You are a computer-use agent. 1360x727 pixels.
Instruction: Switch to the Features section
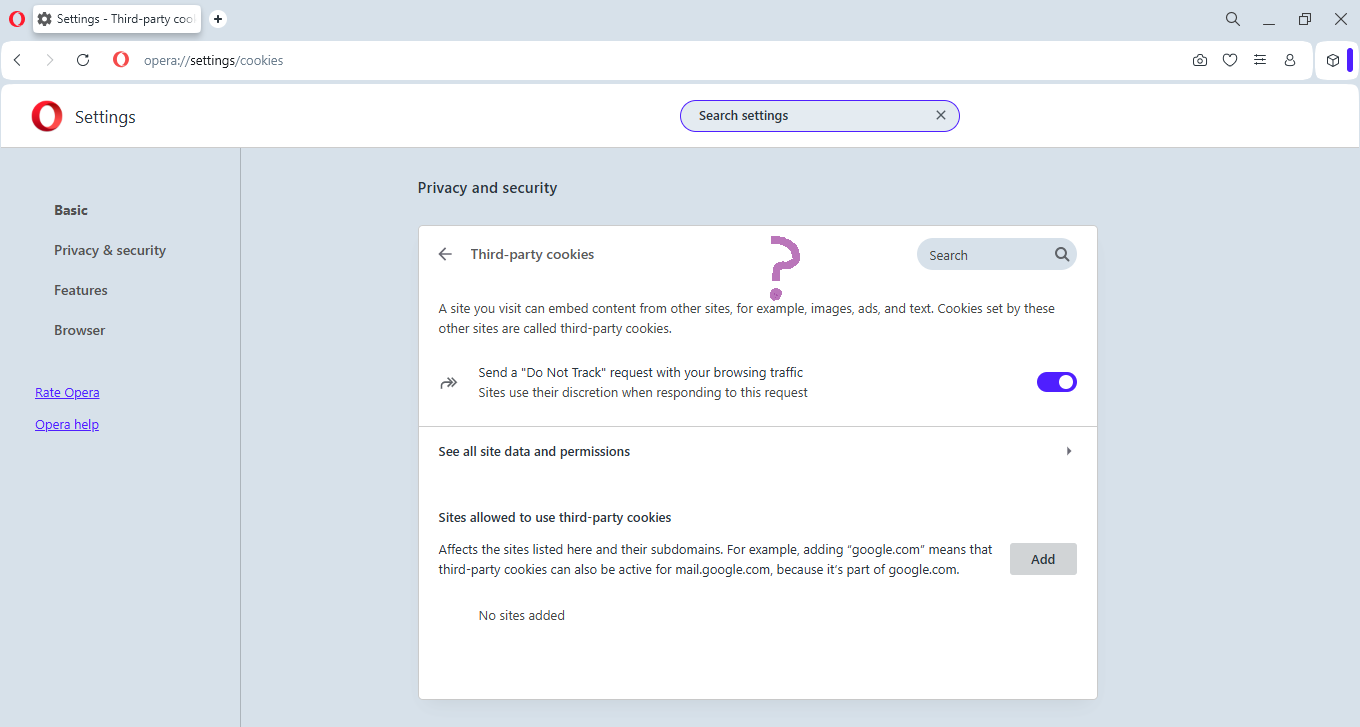[80, 290]
